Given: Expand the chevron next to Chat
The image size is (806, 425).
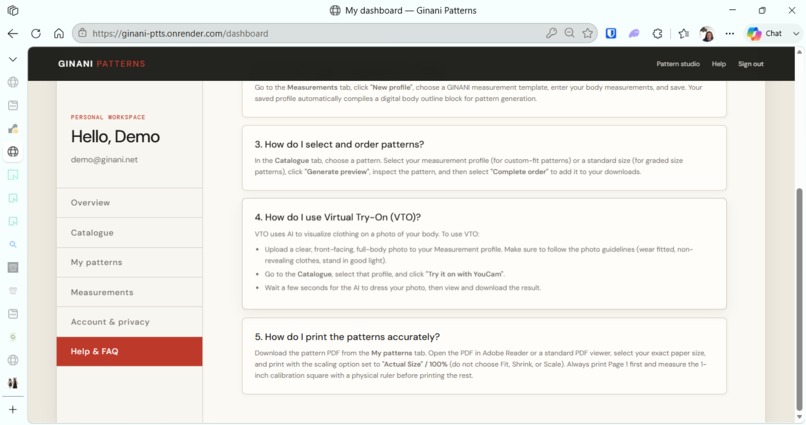Looking at the screenshot, I should coord(796,33).
